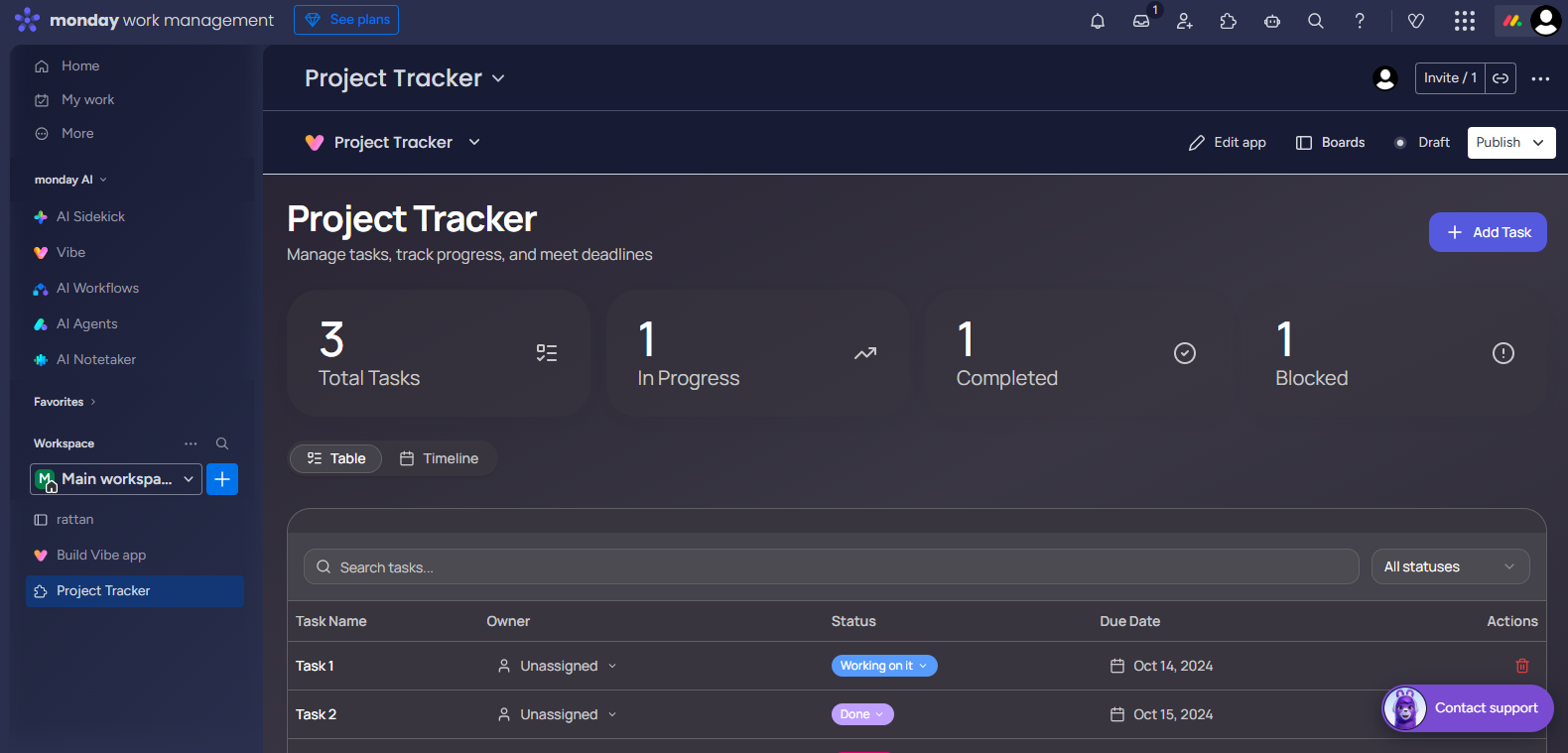Switch to the Table view tab
This screenshot has height=753, width=1568.
click(336, 458)
